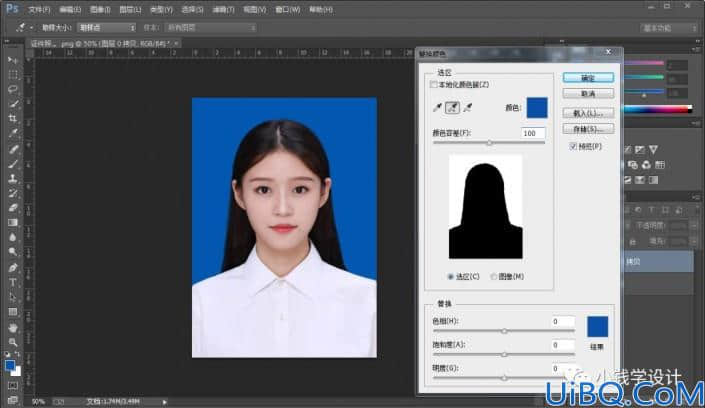Click the 颜色 sampled color swatch
This screenshot has height=408, width=705.
537,108
